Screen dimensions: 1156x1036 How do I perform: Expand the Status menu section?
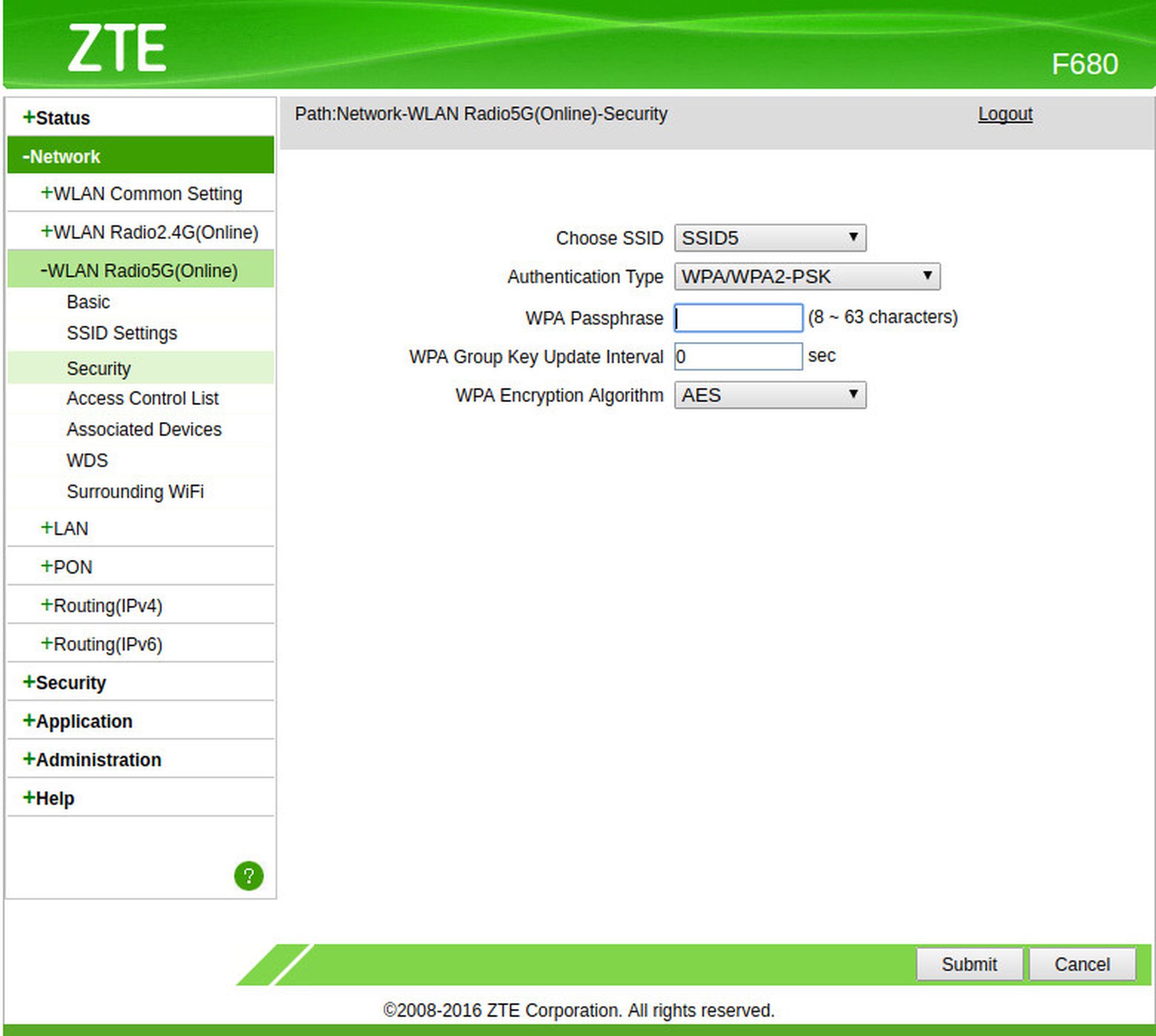click(x=57, y=118)
